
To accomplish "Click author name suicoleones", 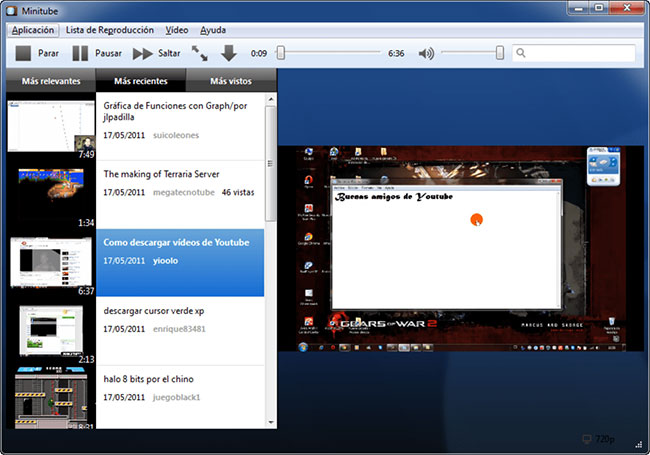I will [176, 135].
